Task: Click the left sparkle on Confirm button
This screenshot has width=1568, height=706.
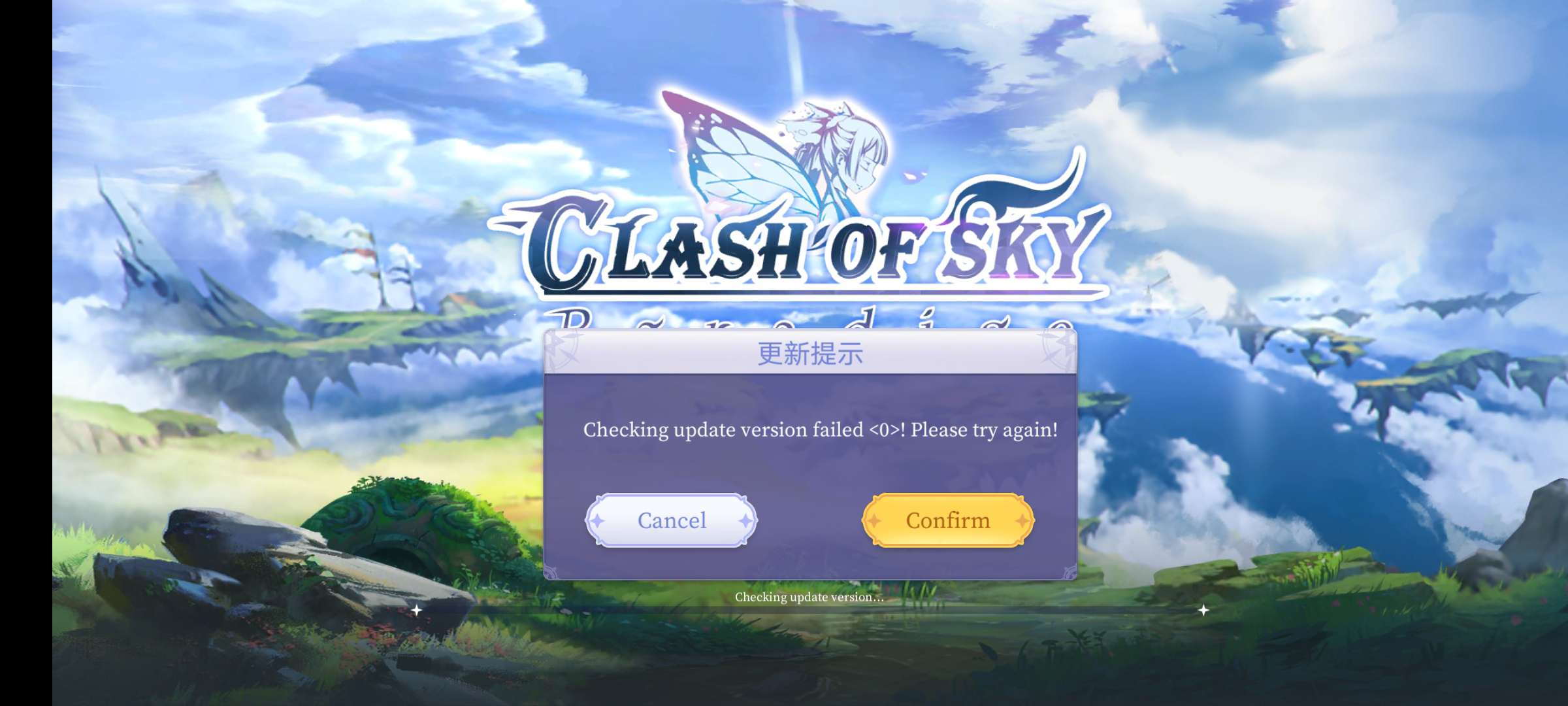Action: pyautogui.click(x=874, y=521)
